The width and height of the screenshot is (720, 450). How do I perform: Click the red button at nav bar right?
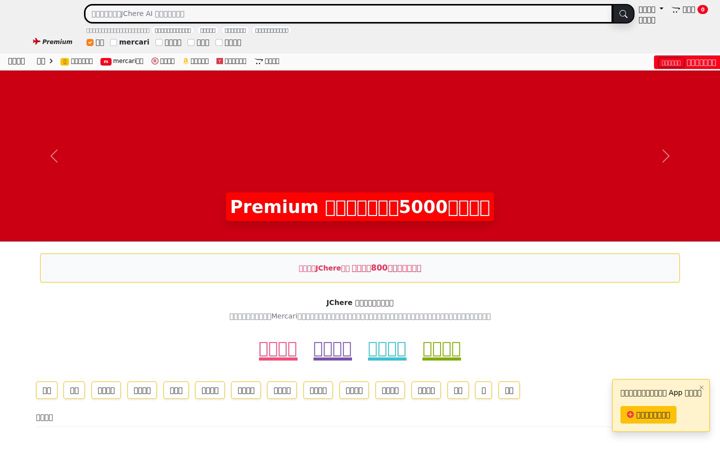coord(687,62)
